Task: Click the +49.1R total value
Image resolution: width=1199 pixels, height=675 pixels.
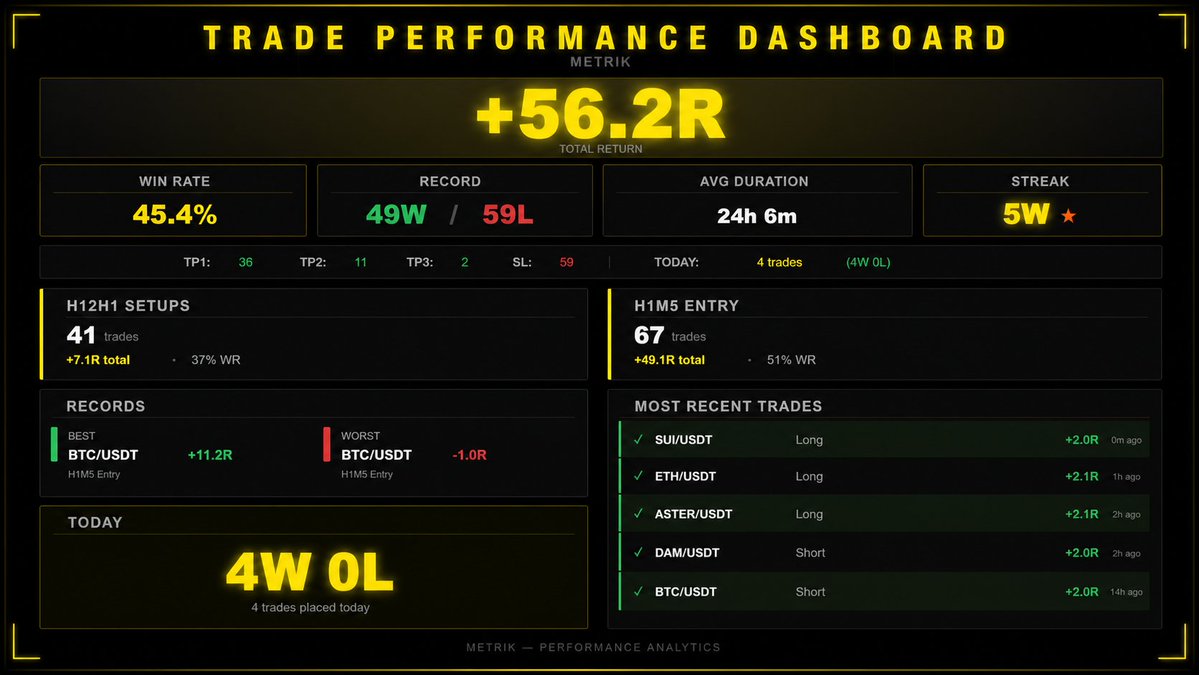Action: tap(669, 360)
